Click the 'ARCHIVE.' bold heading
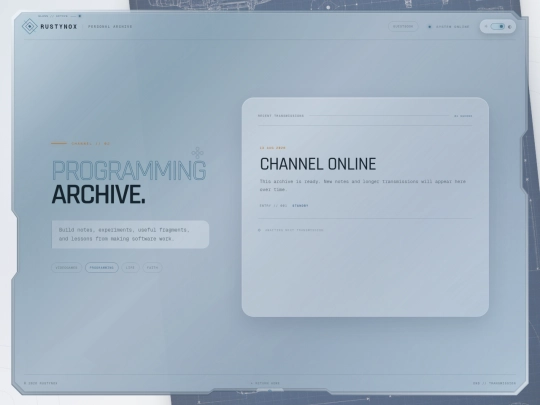Image resolution: width=540 pixels, height=405 pixels. pos(98,195)
